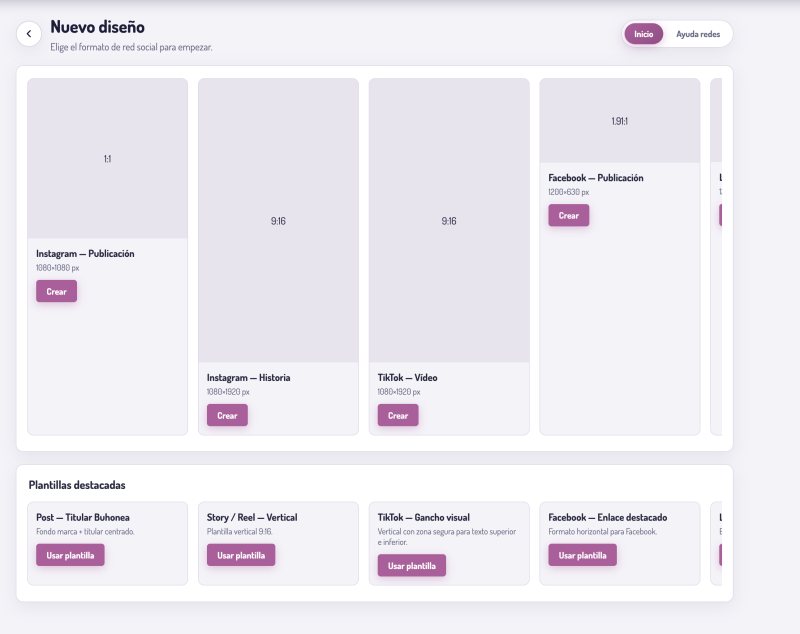
Task: Switch to the Ayuda redes tab
Action: click(697, 34)
